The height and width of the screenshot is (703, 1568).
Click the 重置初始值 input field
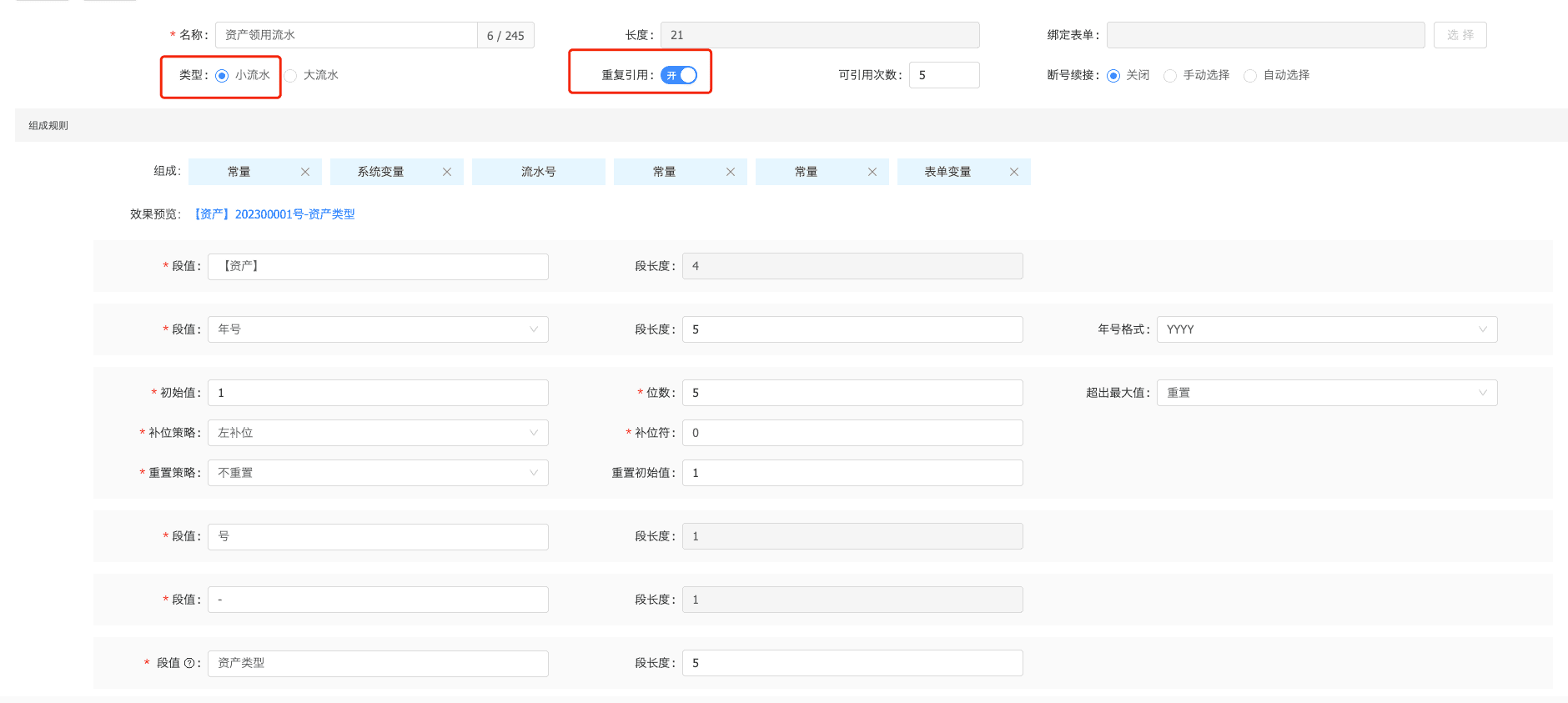point(852,473)
